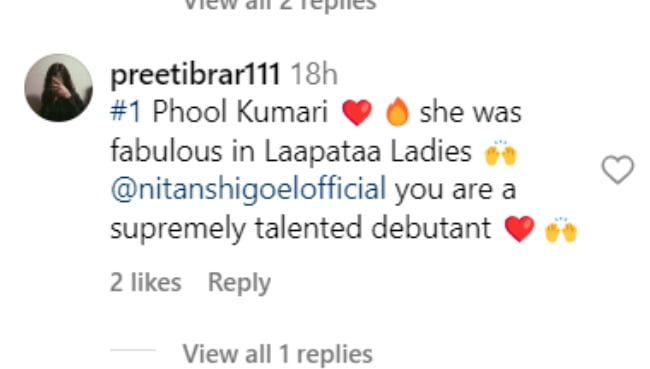Click the Laapataa Ladies text
This screenshot has height=369, width=650.
click(x=368, y=151)
